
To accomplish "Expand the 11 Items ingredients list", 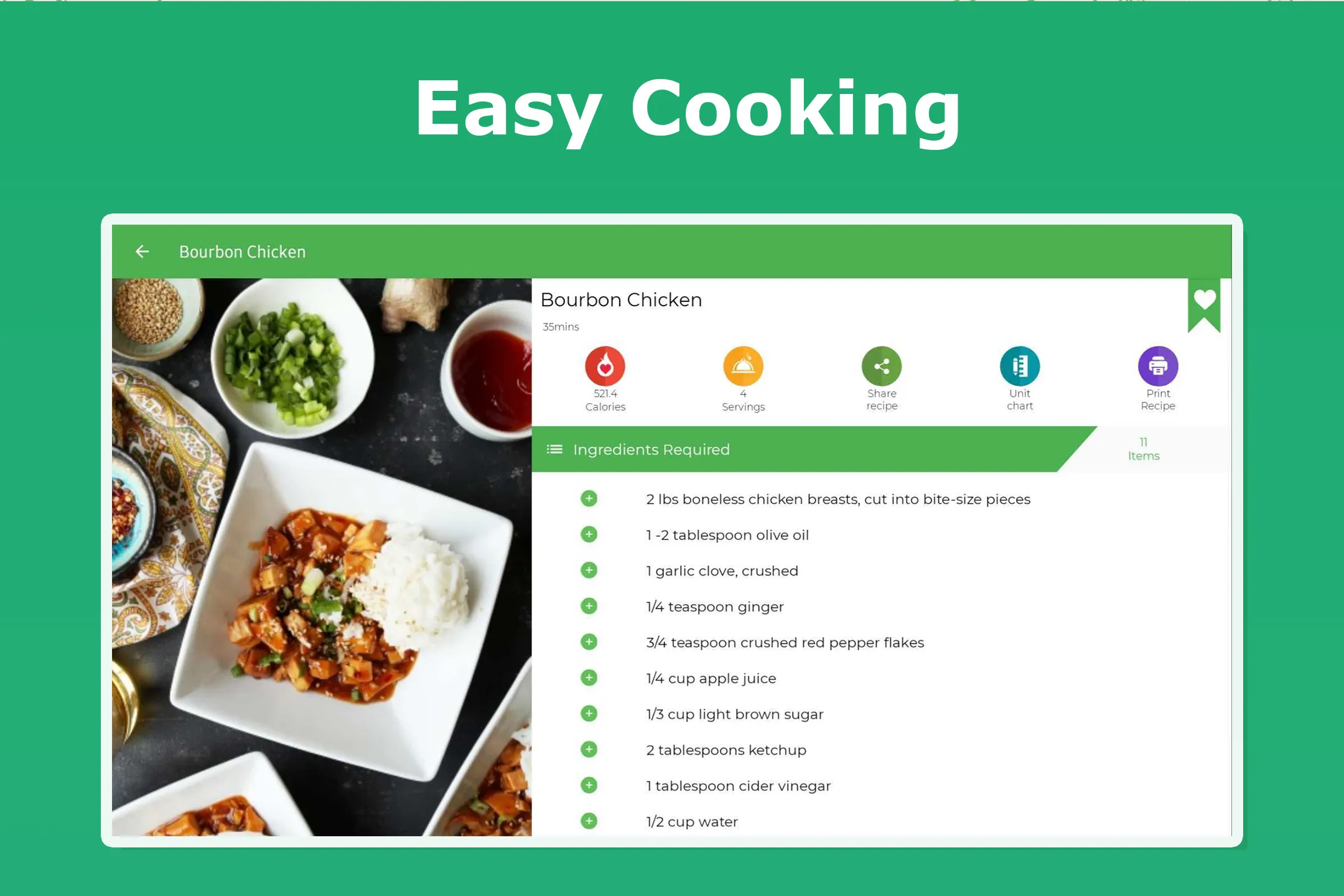I will pyautogui.click(x=1143, y=450).
